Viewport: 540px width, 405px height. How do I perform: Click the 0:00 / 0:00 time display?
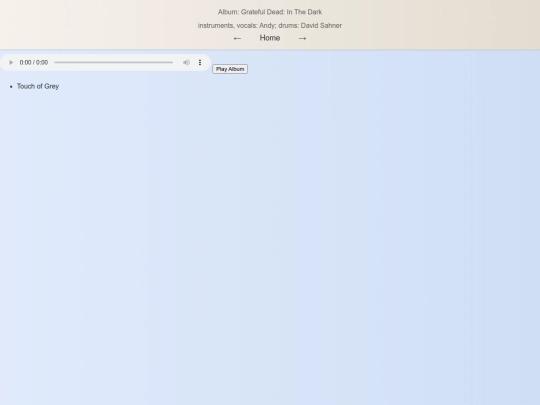34,62
